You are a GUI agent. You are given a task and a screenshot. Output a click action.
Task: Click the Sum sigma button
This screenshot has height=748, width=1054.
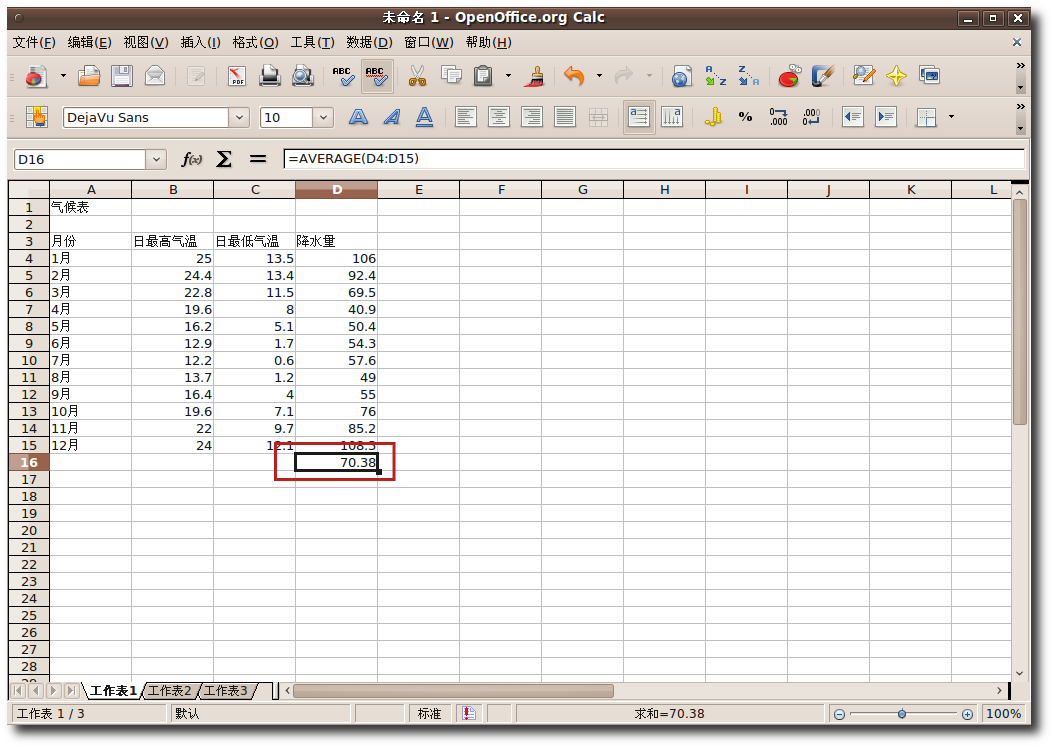[x=224, y=159]
